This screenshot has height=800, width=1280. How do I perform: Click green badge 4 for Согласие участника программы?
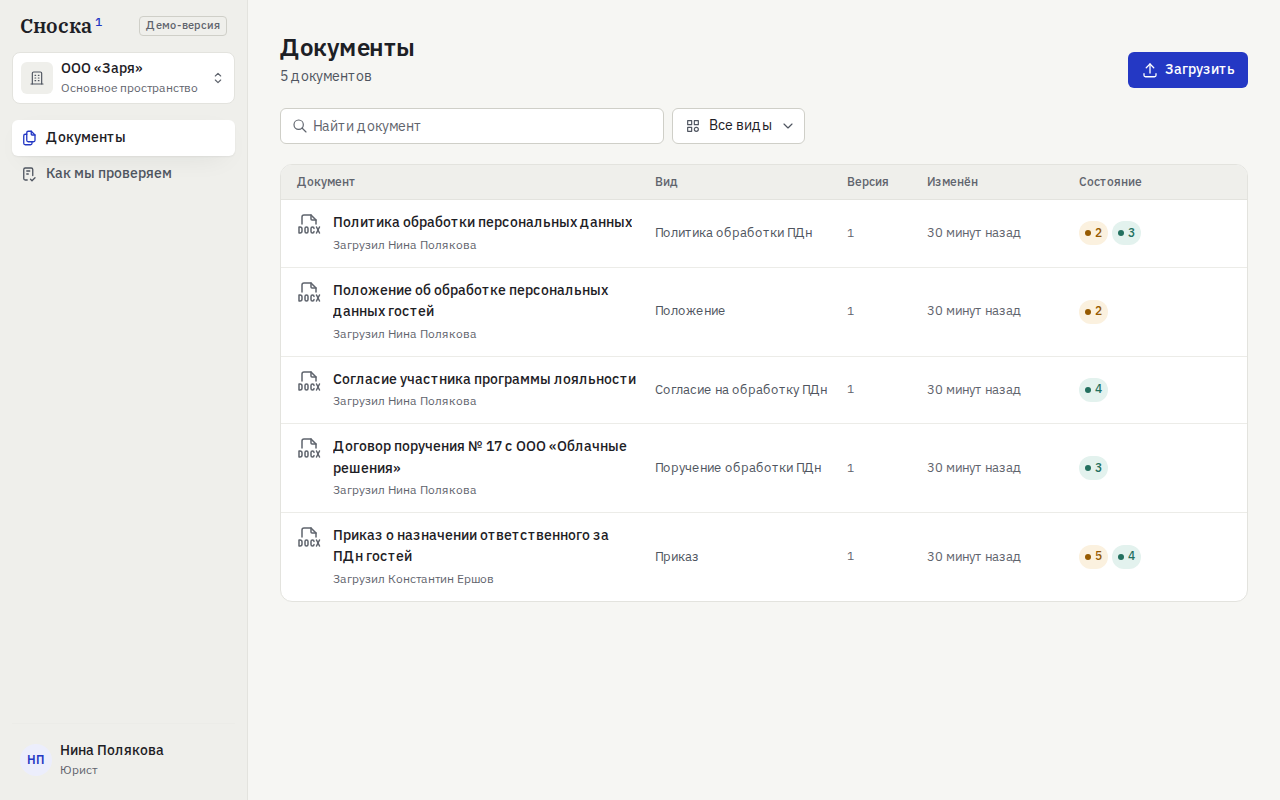click(1093, 390)
